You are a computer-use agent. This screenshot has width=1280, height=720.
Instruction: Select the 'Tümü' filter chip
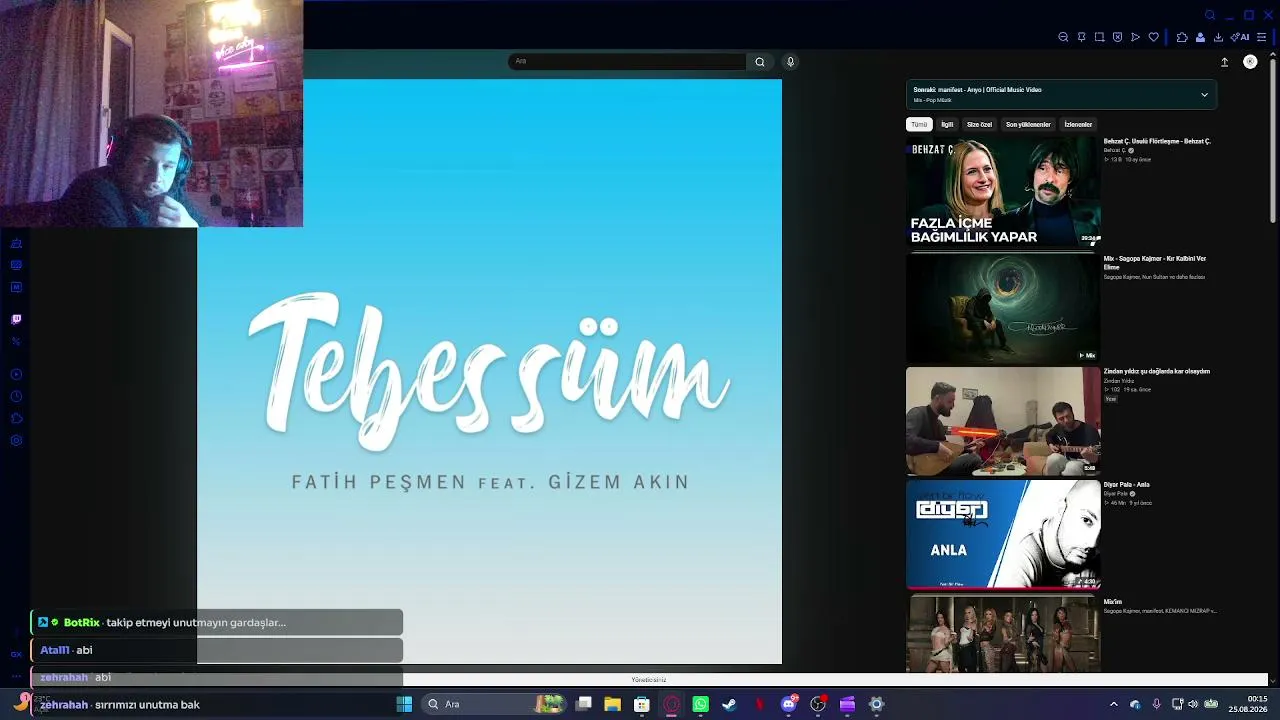coord(919,125)
